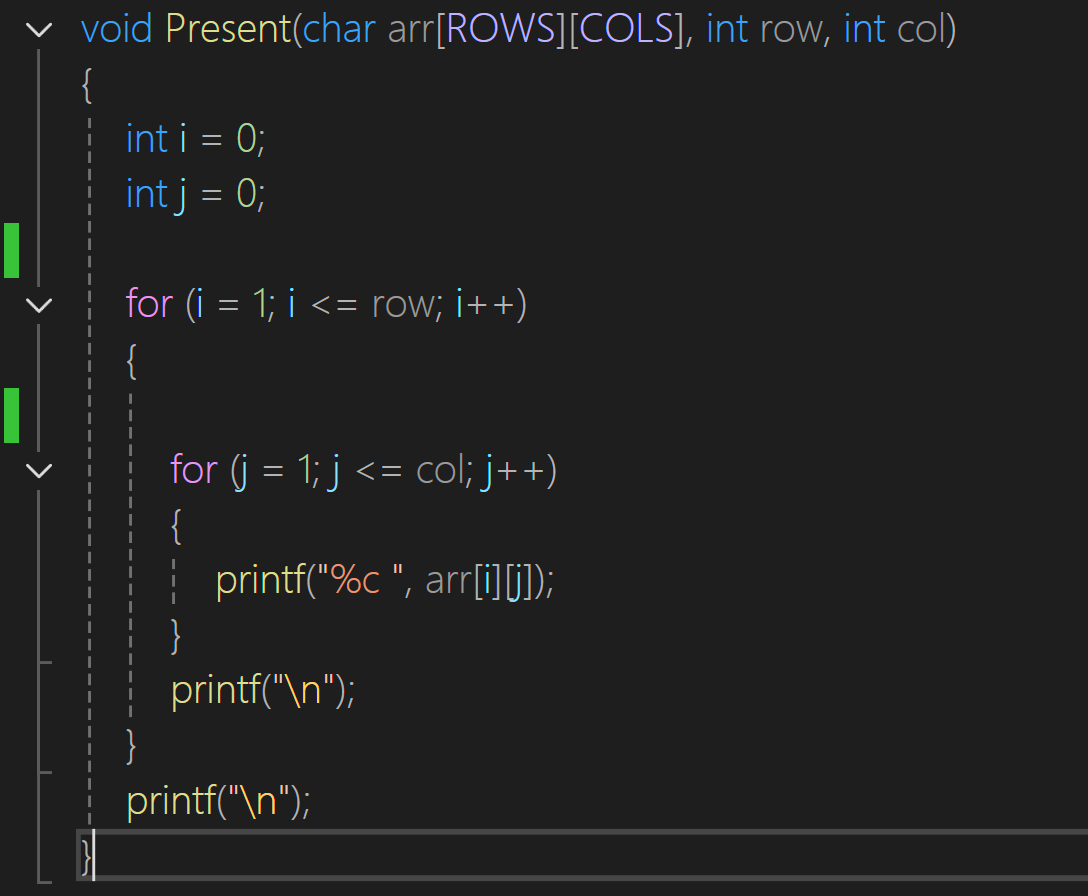Collapse the inner for (j = 1...) loop chevron
The height and width of the screenshot is (896, 1088).
click(x=39, y=471)
